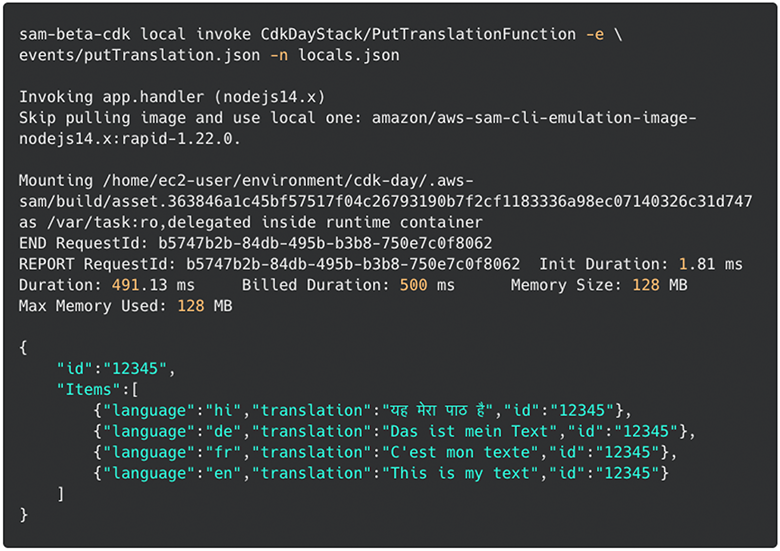Click the '"Items"' key
Screen dimensions: 780x551
[x=88, y=389]
